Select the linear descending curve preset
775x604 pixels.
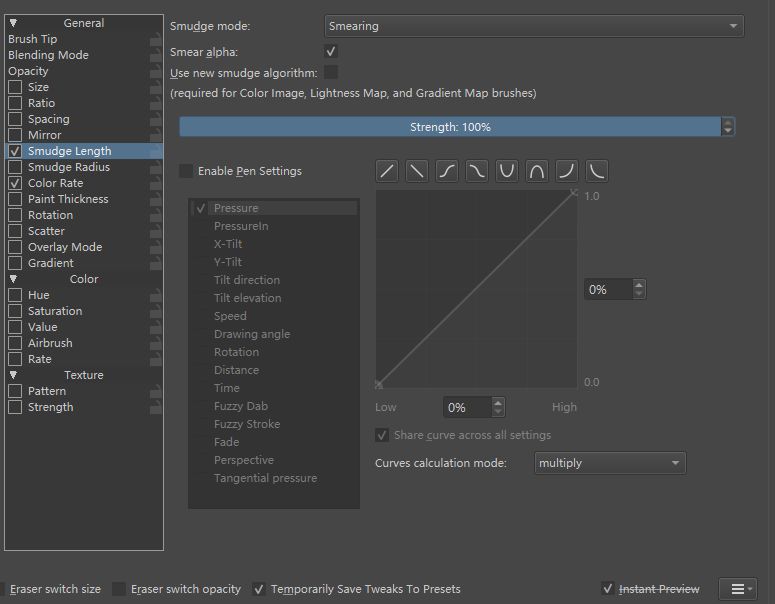[x=417, y=171]
